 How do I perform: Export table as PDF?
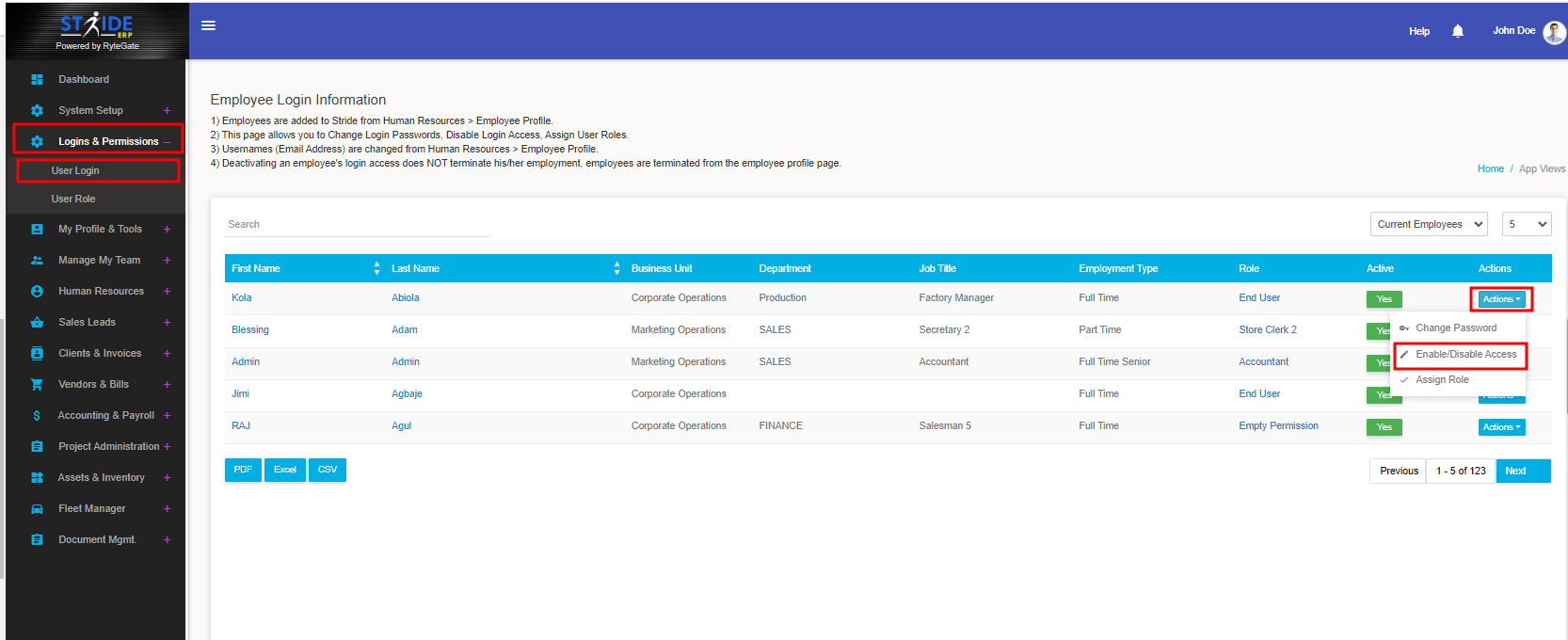tap(243, 470)
